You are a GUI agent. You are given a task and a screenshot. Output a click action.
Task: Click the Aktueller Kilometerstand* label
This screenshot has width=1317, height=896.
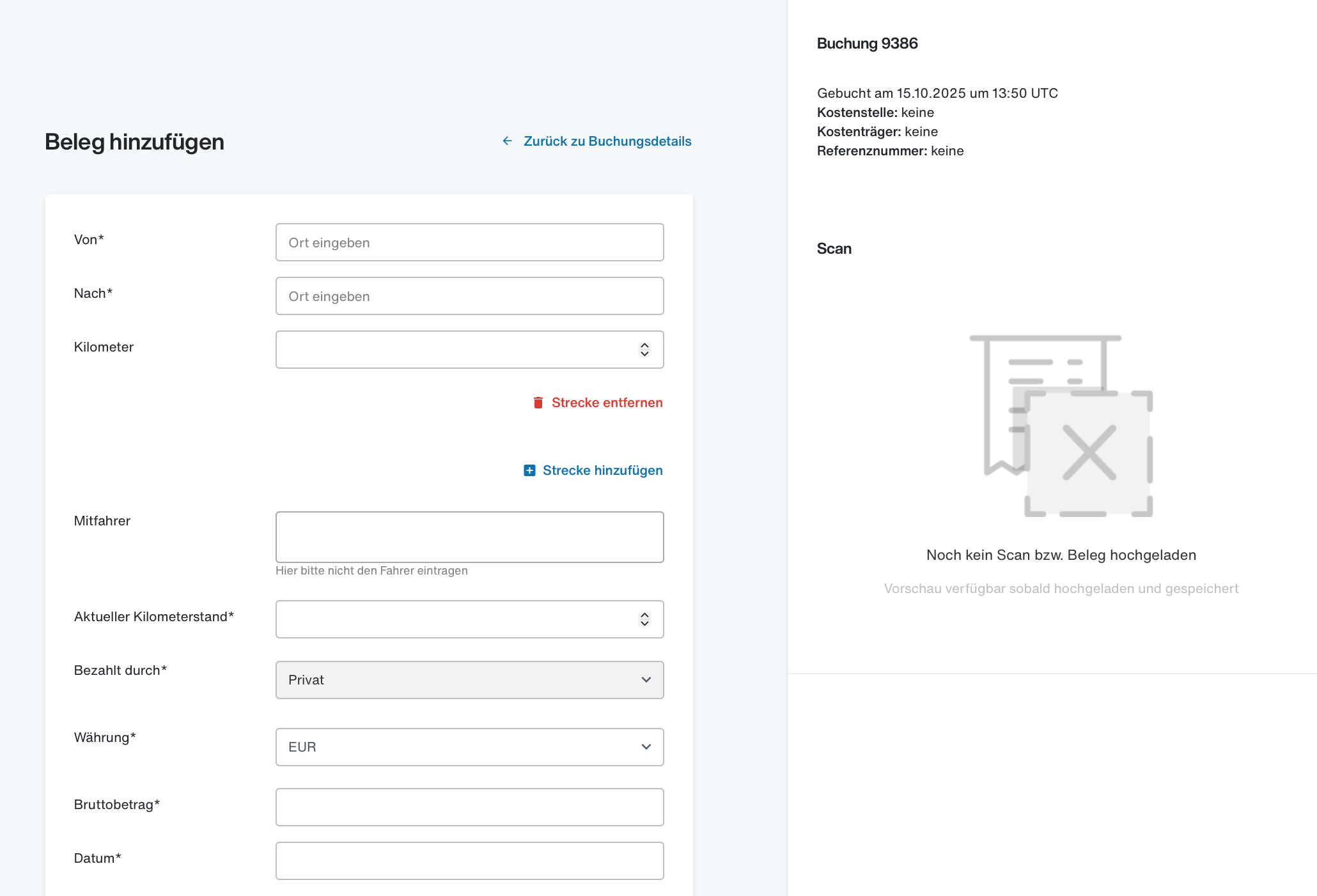(154, 617)
